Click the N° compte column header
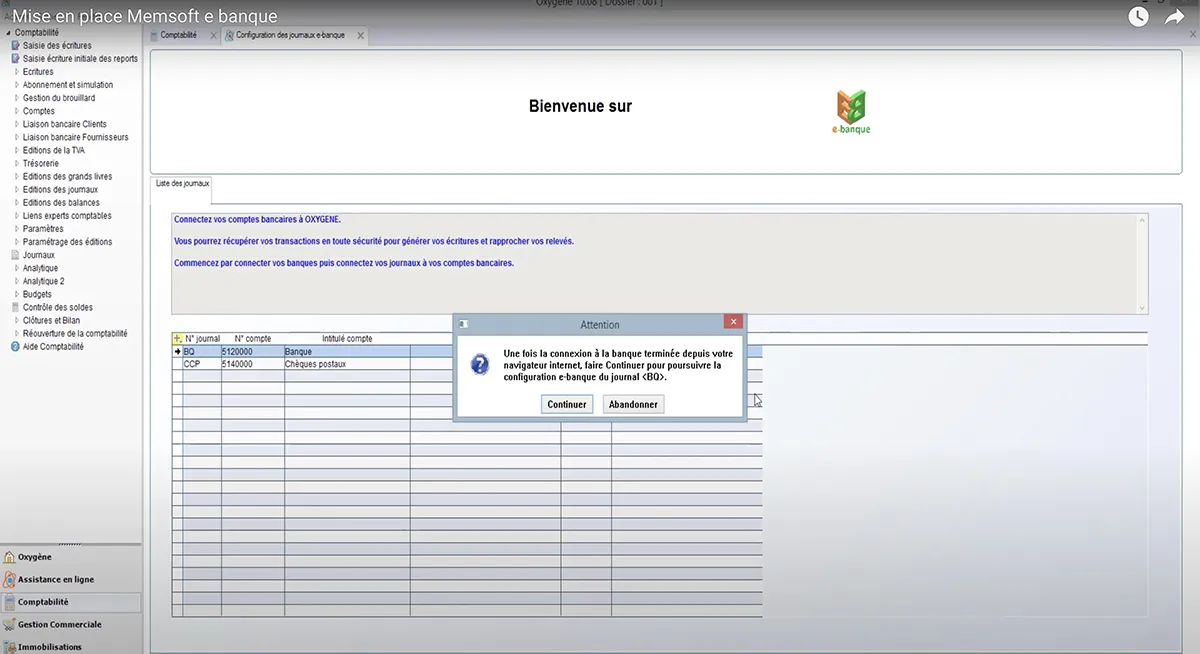The height and width of the screenshot is (654, 1200). click(252, 339)
